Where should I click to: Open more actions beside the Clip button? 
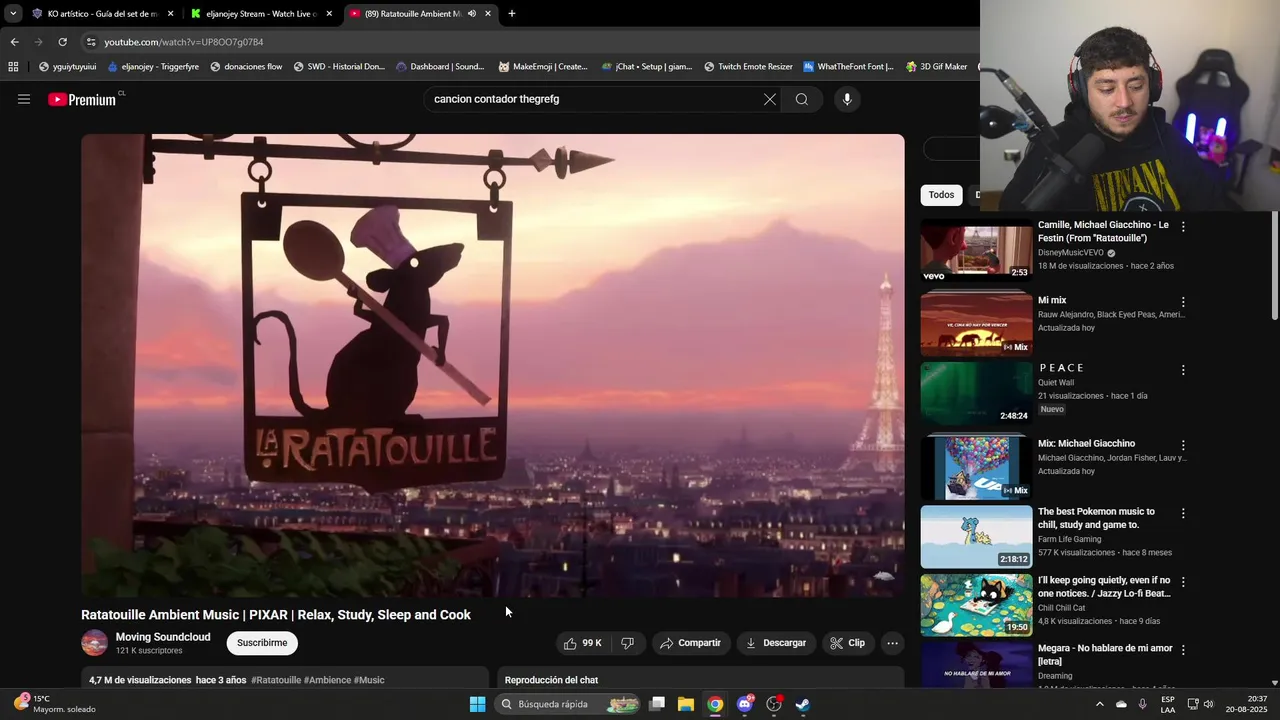pos(893,643)
